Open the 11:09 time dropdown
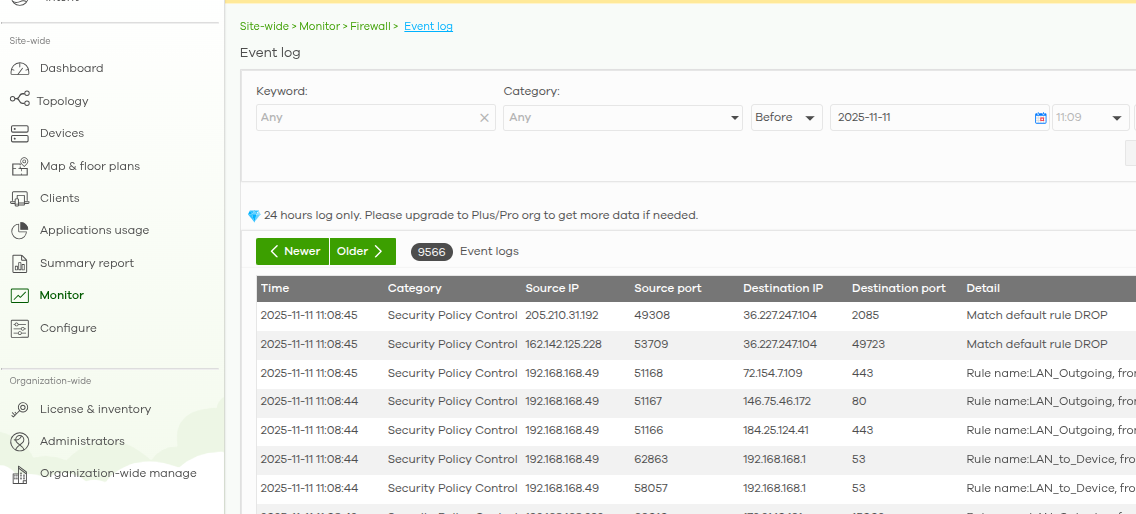Screen dimensions: 1136x514 (x=1090, y=117)
